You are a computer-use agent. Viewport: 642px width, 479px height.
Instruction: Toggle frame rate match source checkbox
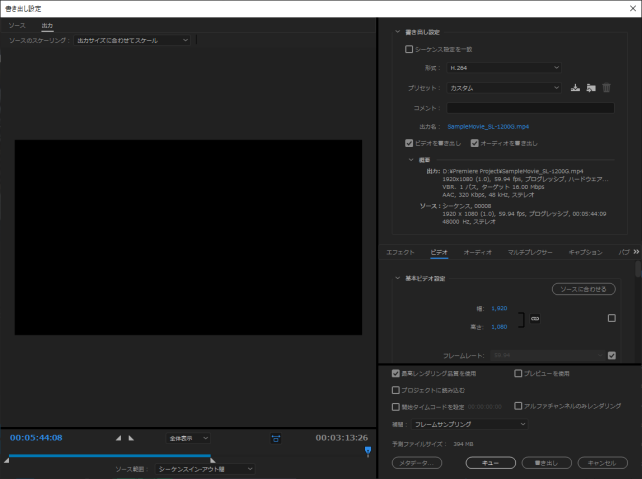(x=612, y=355)
